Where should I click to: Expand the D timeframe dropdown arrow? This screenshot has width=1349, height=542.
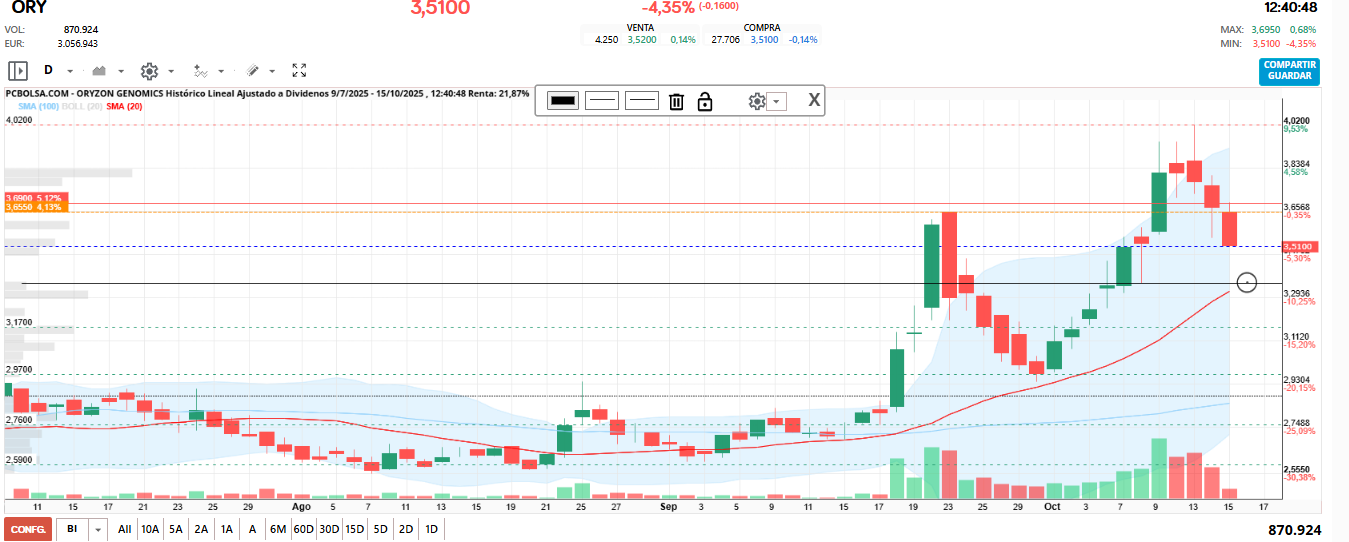coord(70,72)
